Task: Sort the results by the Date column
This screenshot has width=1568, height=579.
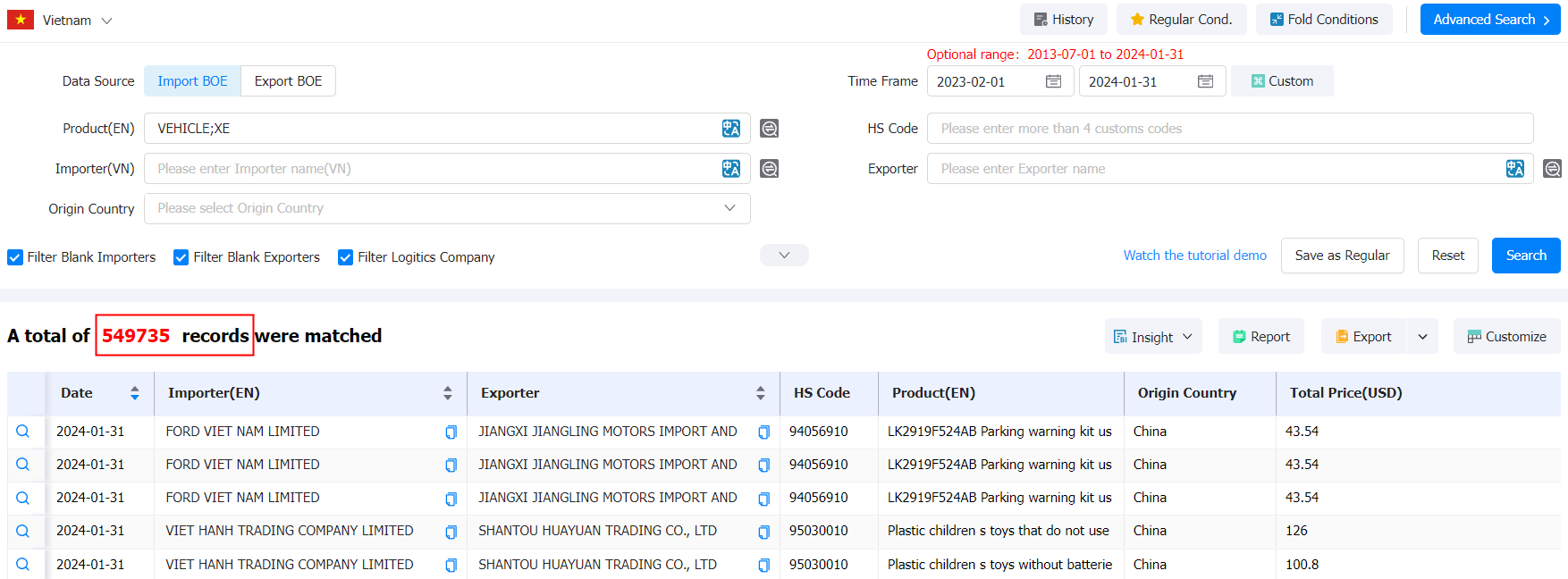Action: 134,393
